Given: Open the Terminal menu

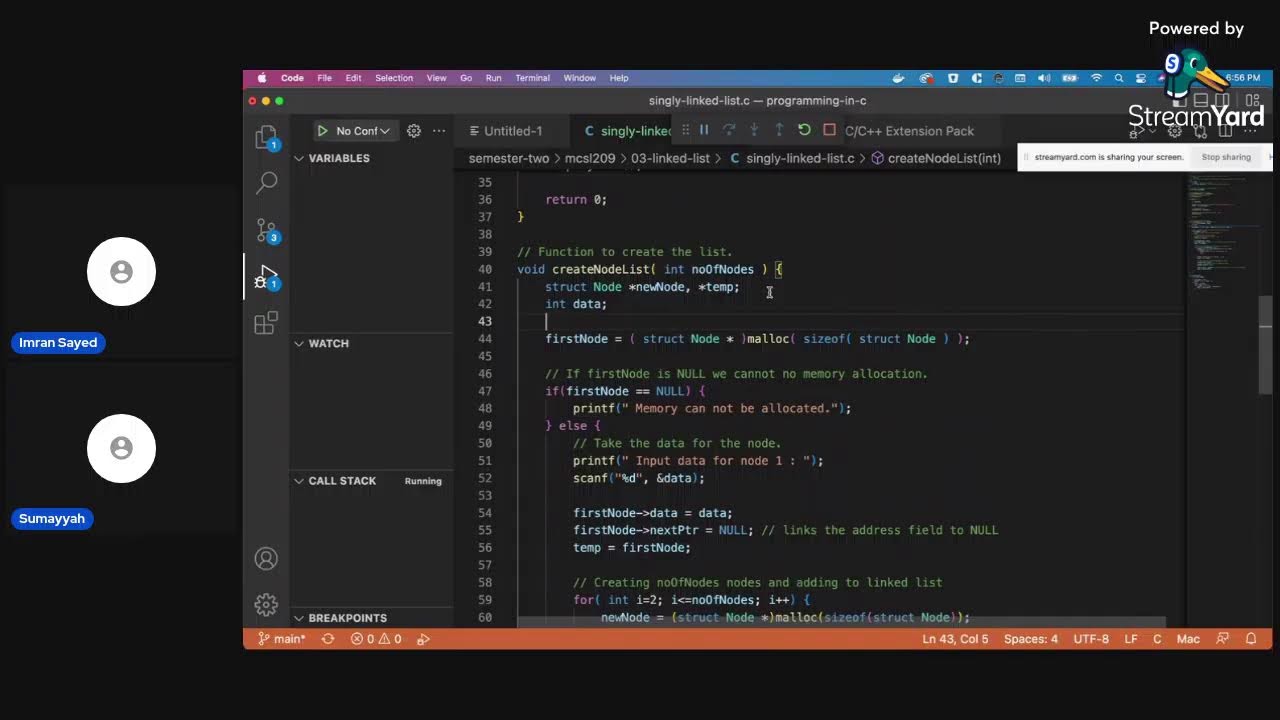Looking at the screenshot, I should 532,78.
